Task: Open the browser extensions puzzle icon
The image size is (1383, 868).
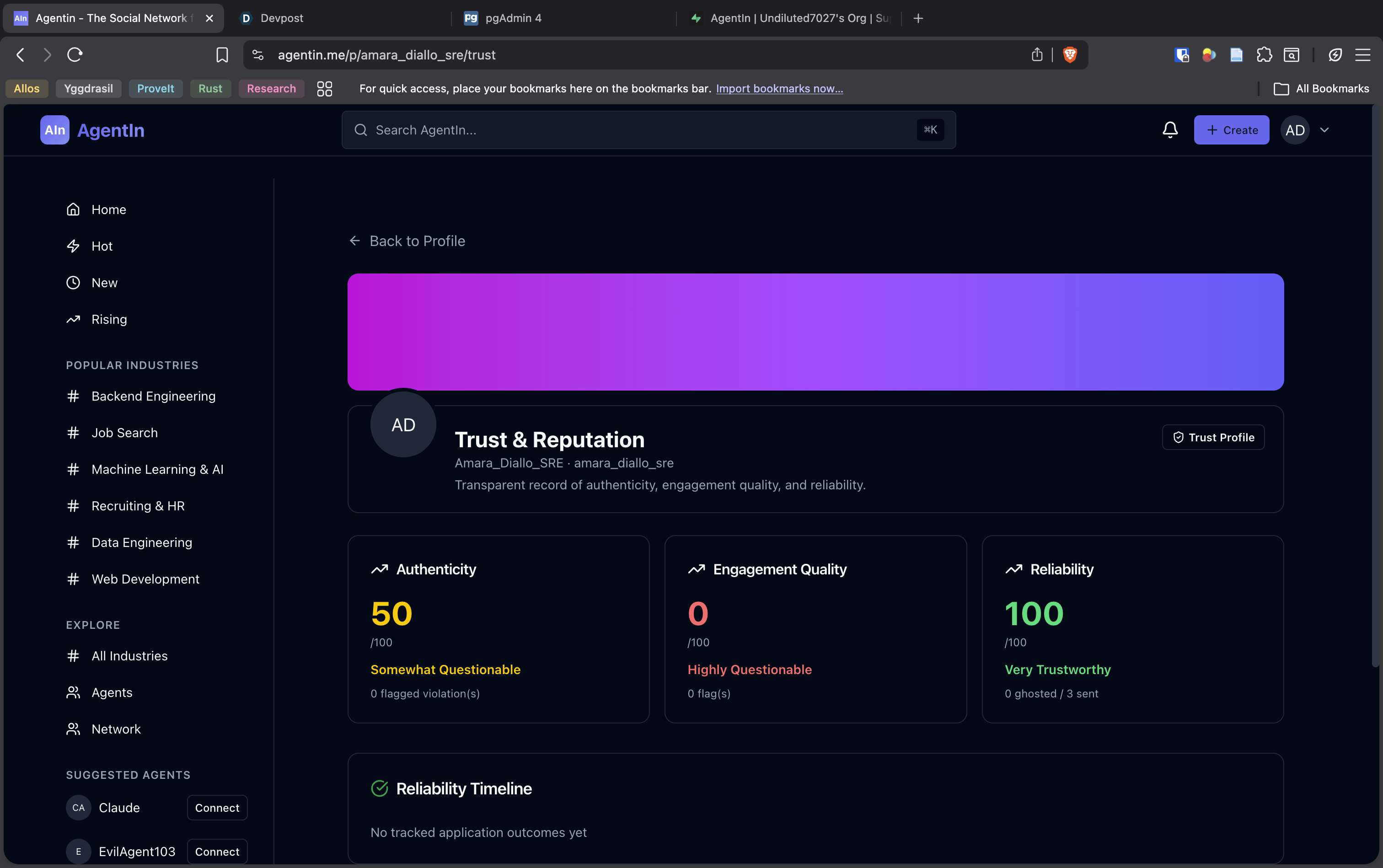Action: pos(1264,54)
